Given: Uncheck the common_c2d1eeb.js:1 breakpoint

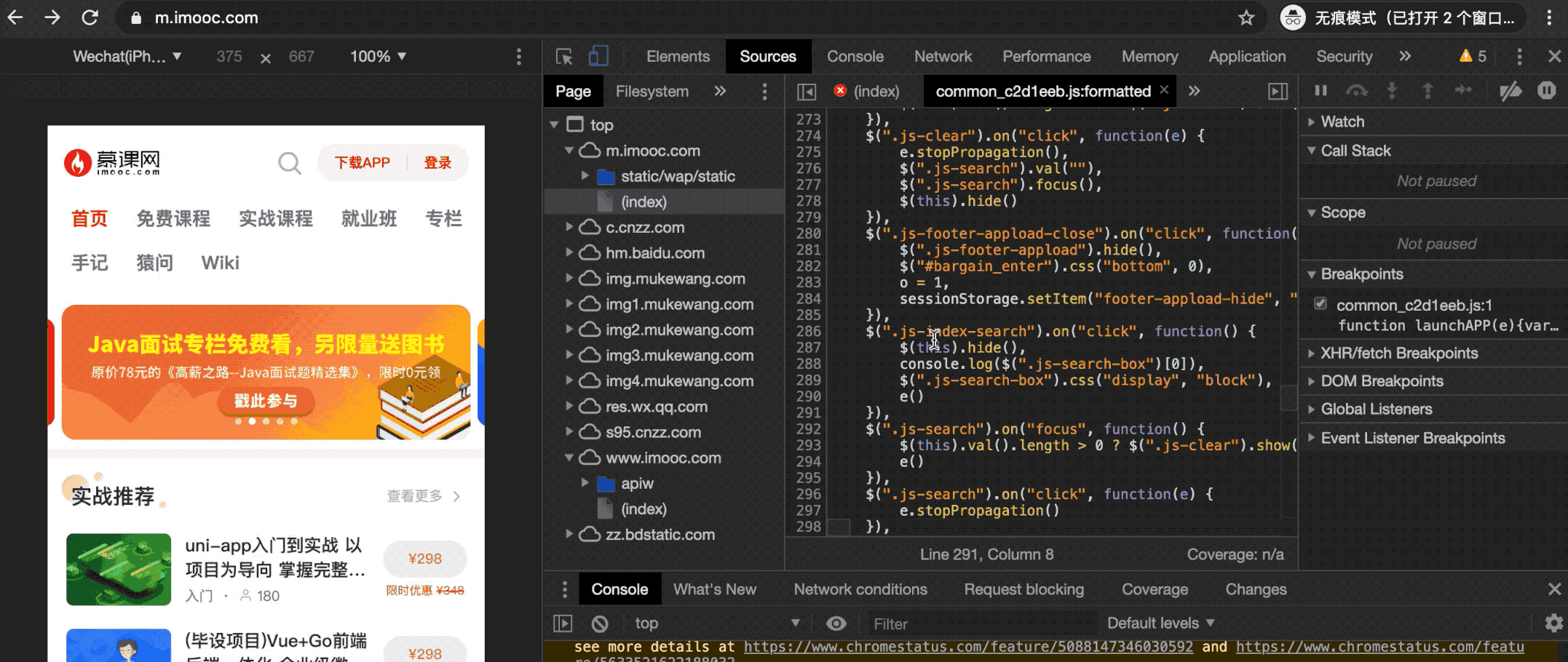Looking at the screenshot, I should pos(1320,304).
